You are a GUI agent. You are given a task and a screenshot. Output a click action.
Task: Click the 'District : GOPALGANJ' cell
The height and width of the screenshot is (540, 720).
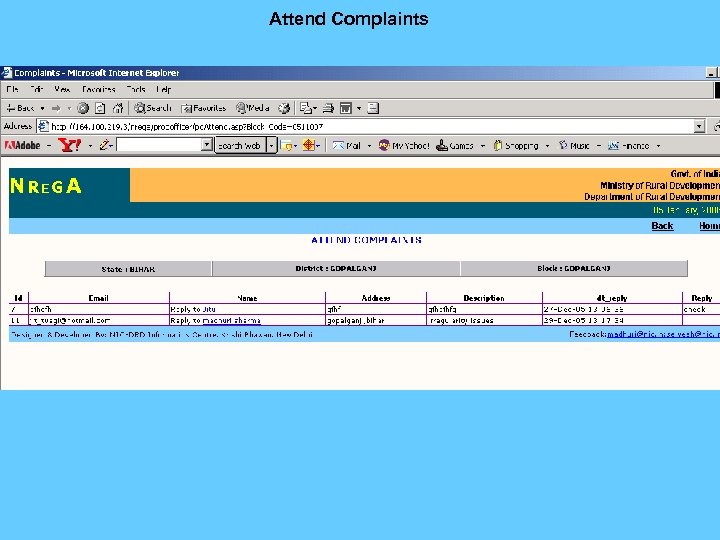(x=336, y=268)
